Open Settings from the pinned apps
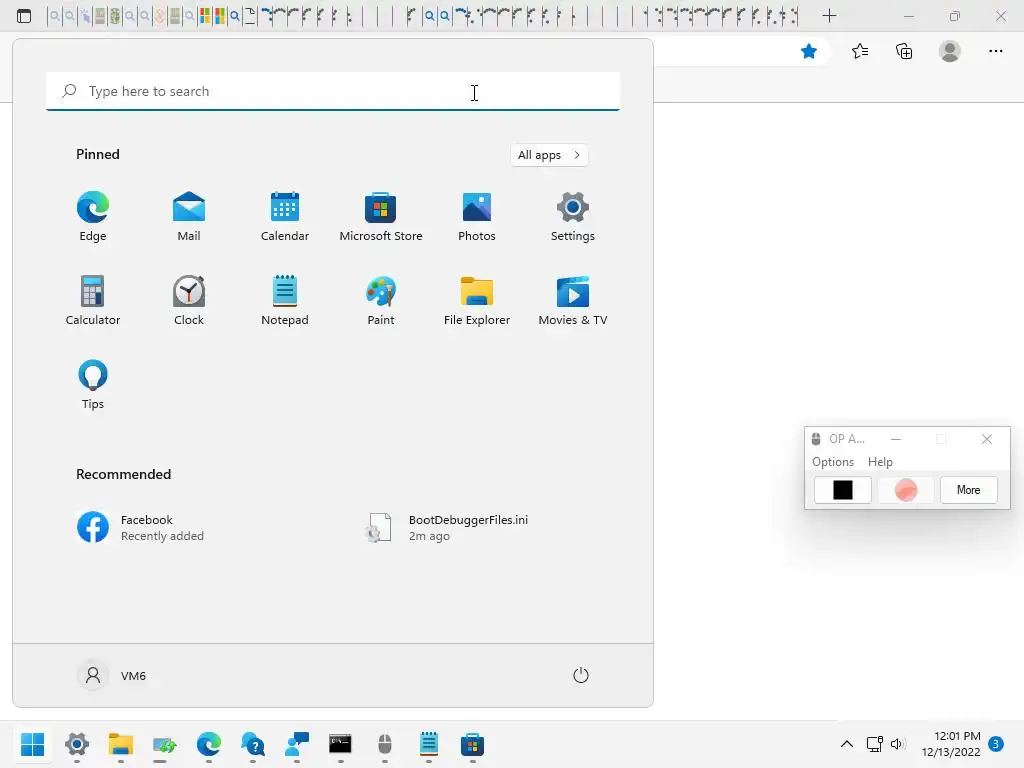Screen dimensions: 1024x768 pos(573,217)
